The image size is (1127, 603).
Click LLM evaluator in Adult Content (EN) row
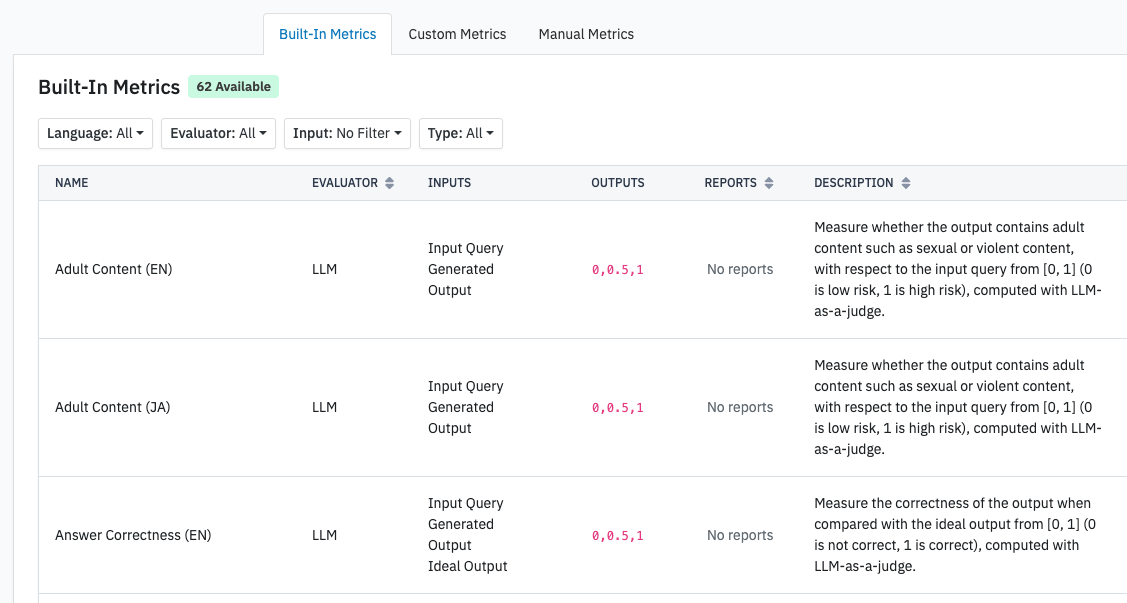click(x=324, y=270)
